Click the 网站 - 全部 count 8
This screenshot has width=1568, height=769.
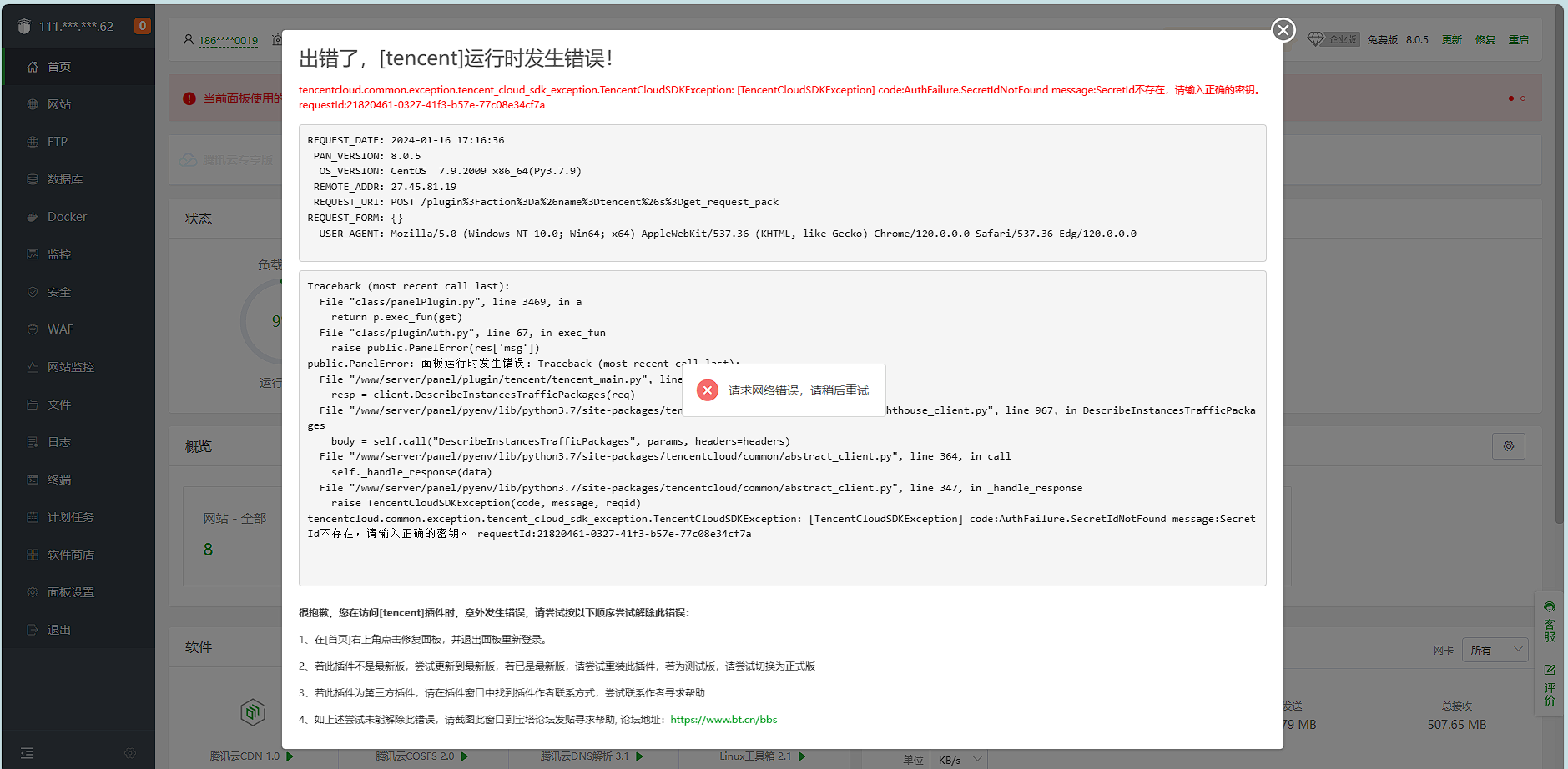point(208,550)
